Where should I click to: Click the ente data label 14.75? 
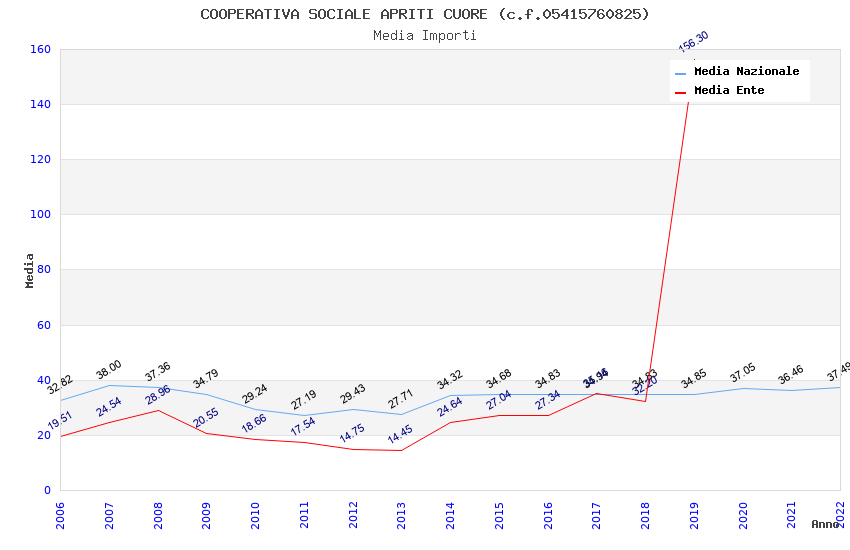[352, 433]
